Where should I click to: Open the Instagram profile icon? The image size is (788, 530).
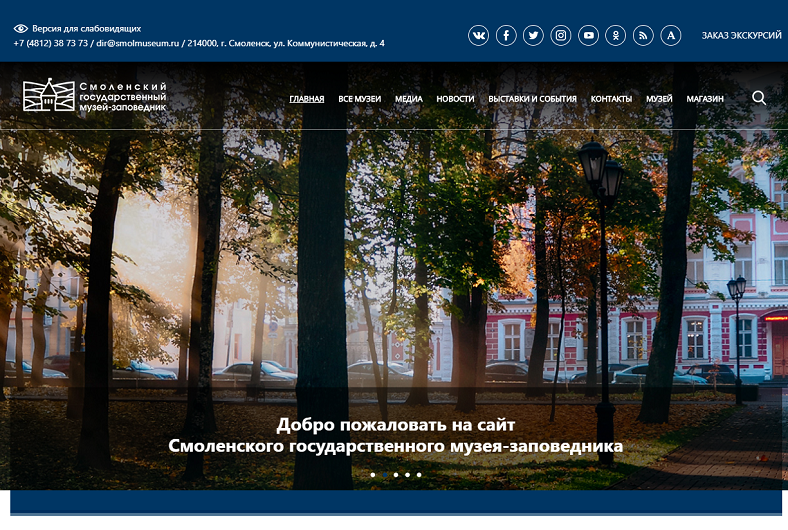pyautogui.click(x=561, y=36)
